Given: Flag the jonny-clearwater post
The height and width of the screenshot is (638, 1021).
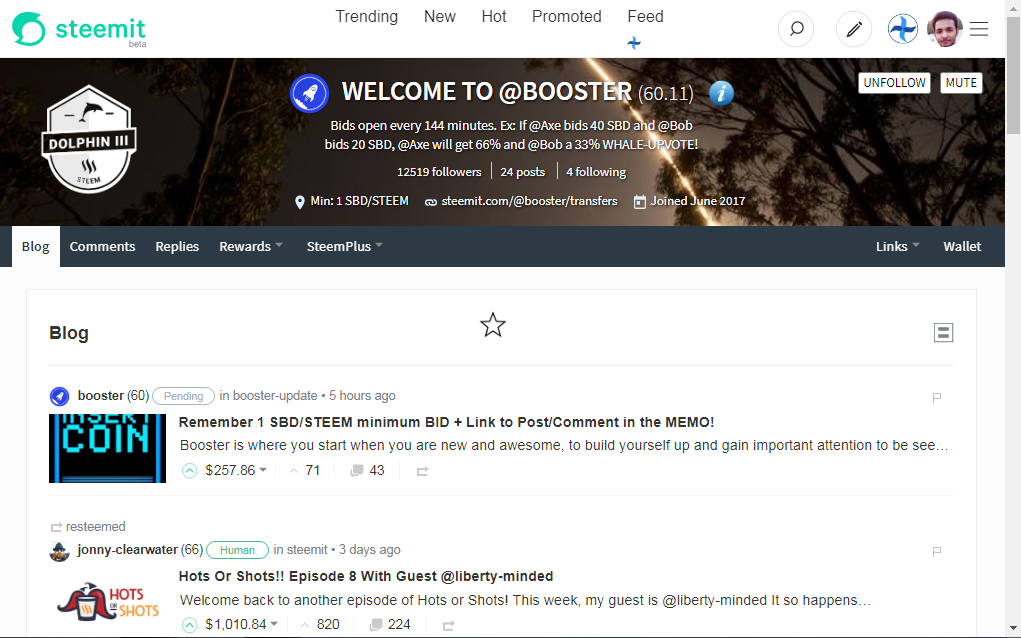Looking at the screenshot, I should click(936, 551).
